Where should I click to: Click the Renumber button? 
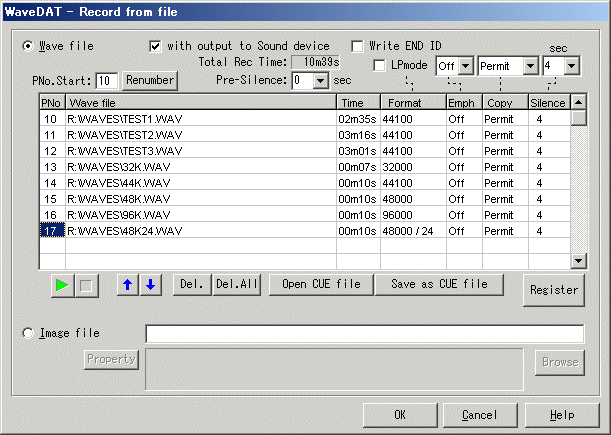[x=150, y=80]
